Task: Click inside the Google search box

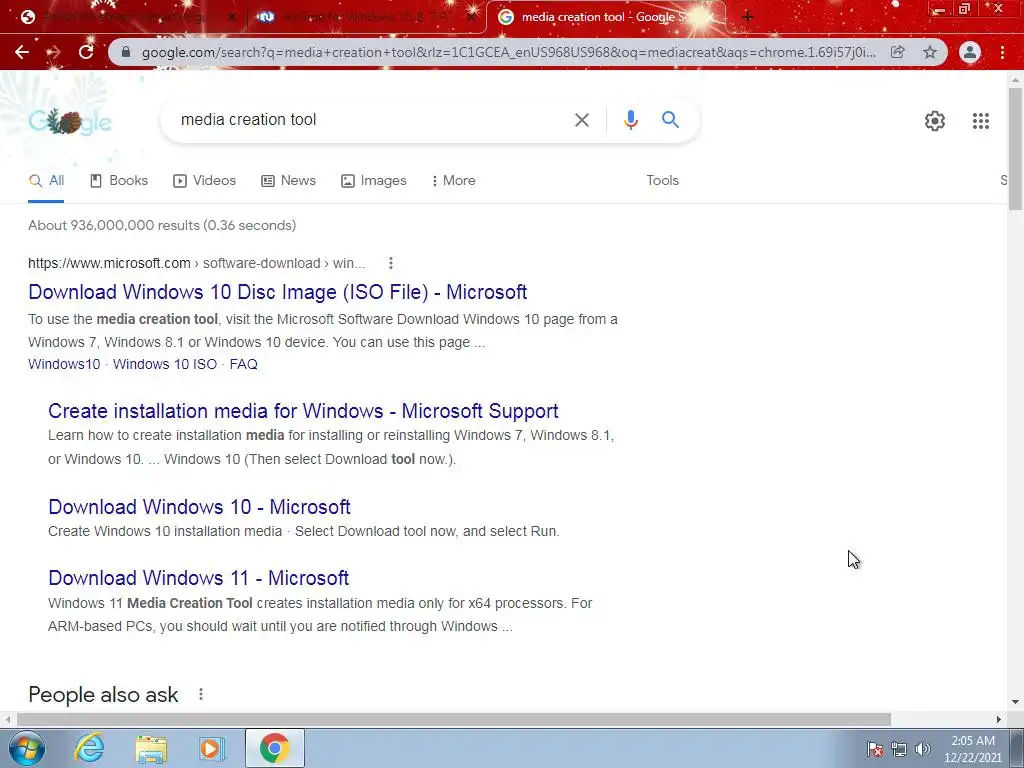Action: [x=372, y=120]
